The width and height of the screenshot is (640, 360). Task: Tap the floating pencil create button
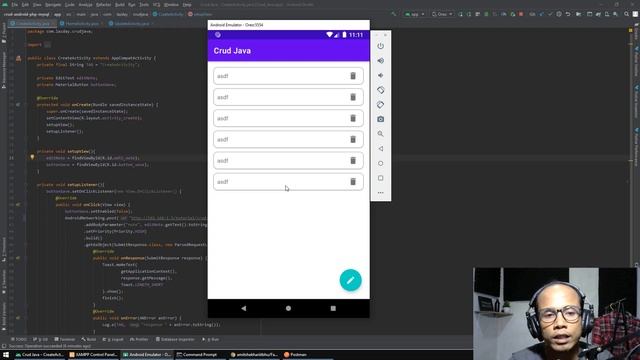[x=351, y=280]
